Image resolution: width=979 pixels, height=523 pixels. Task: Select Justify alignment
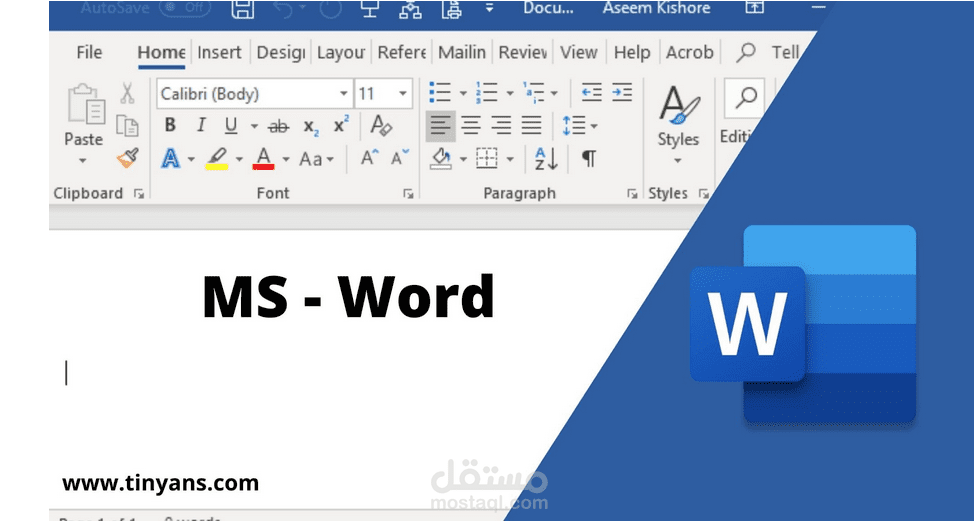point(532,126)
